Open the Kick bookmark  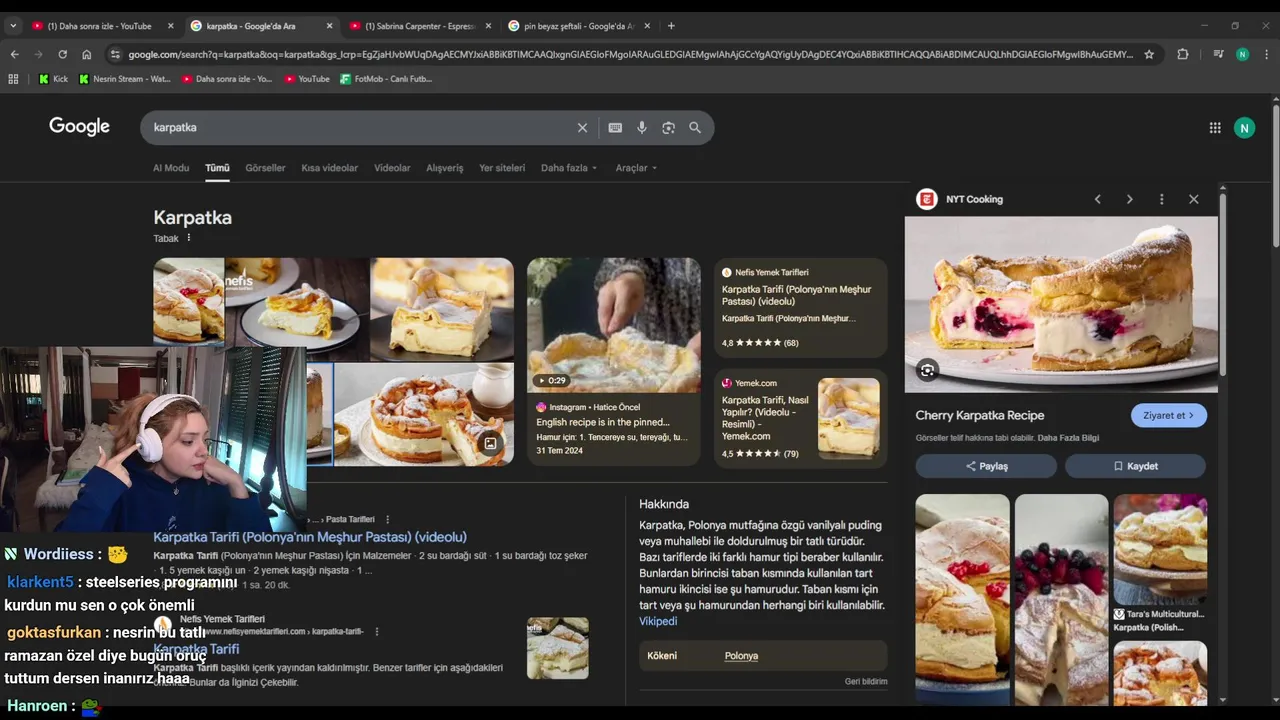click(53, 78)
